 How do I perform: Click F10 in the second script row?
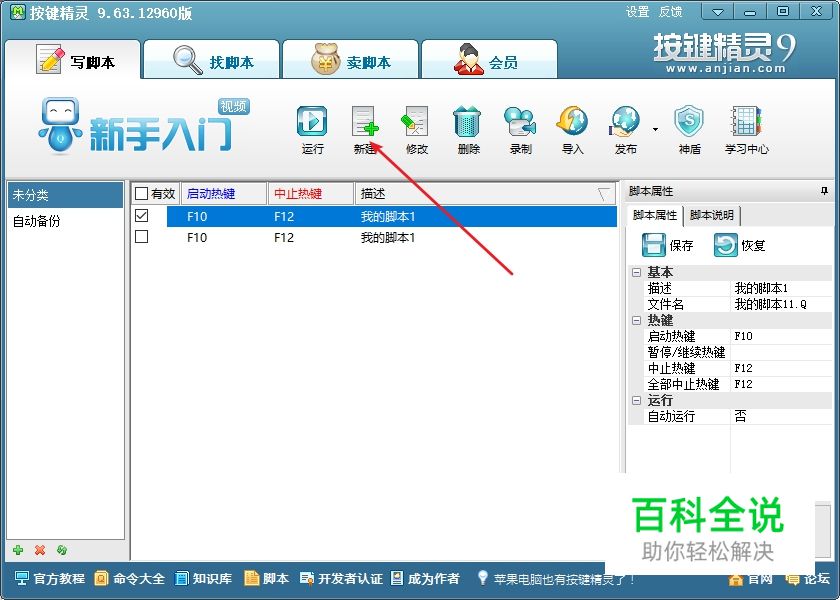pyautogui.click(x=197, y=237)
